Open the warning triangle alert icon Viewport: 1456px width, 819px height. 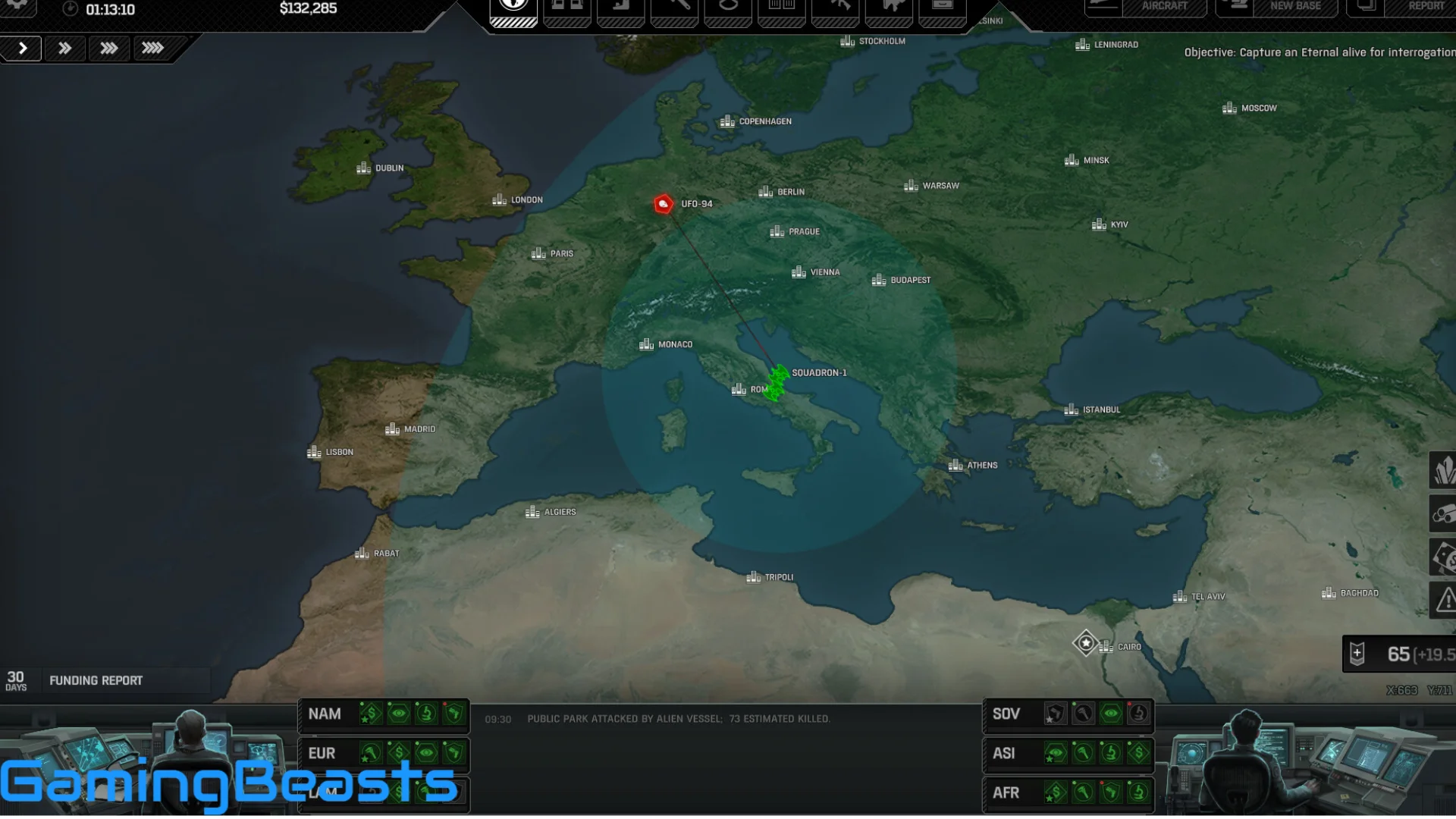click(1443, 600)
